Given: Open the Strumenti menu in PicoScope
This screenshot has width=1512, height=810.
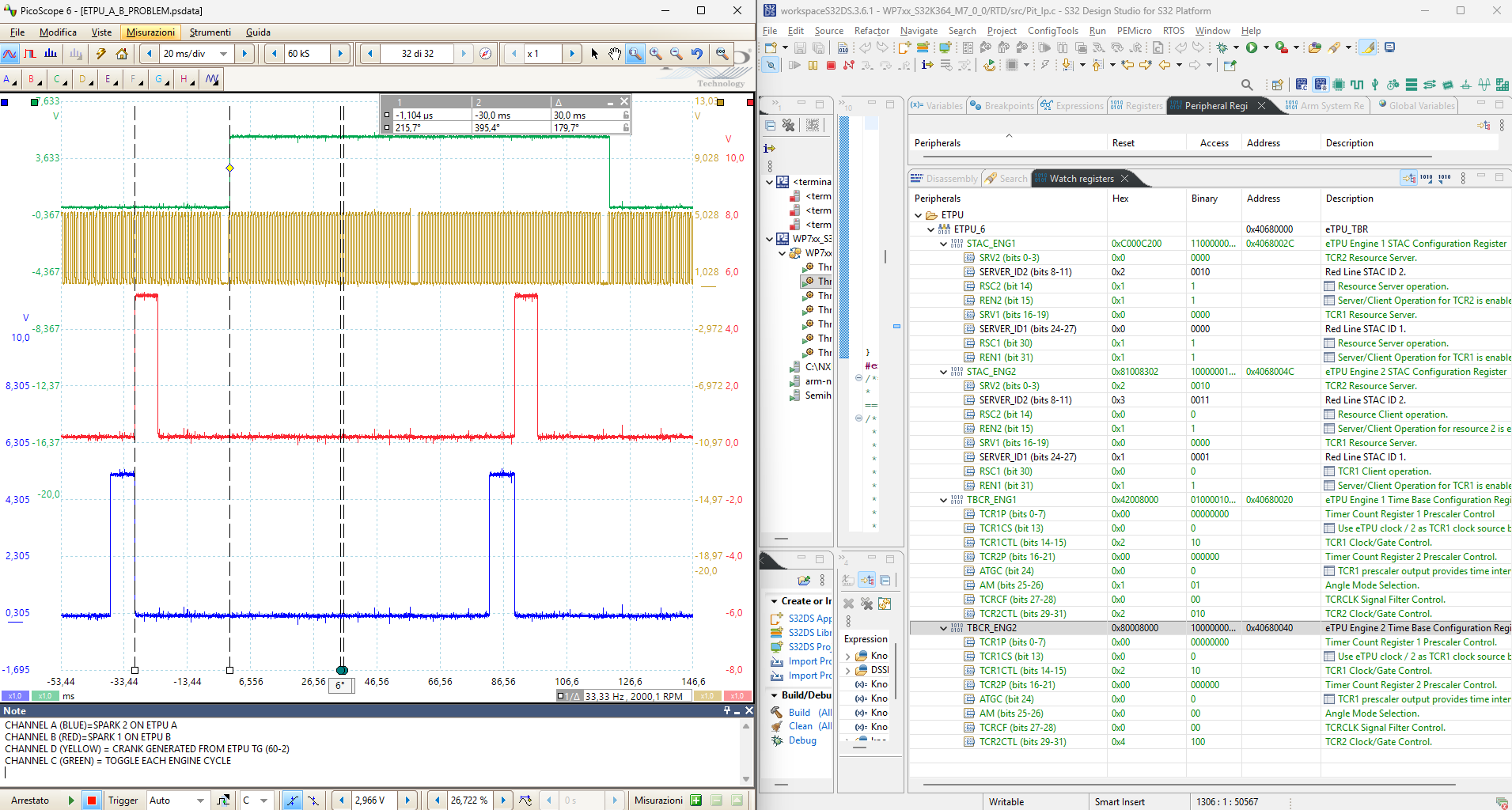Looking at the screenshot, I should (210, 32).
